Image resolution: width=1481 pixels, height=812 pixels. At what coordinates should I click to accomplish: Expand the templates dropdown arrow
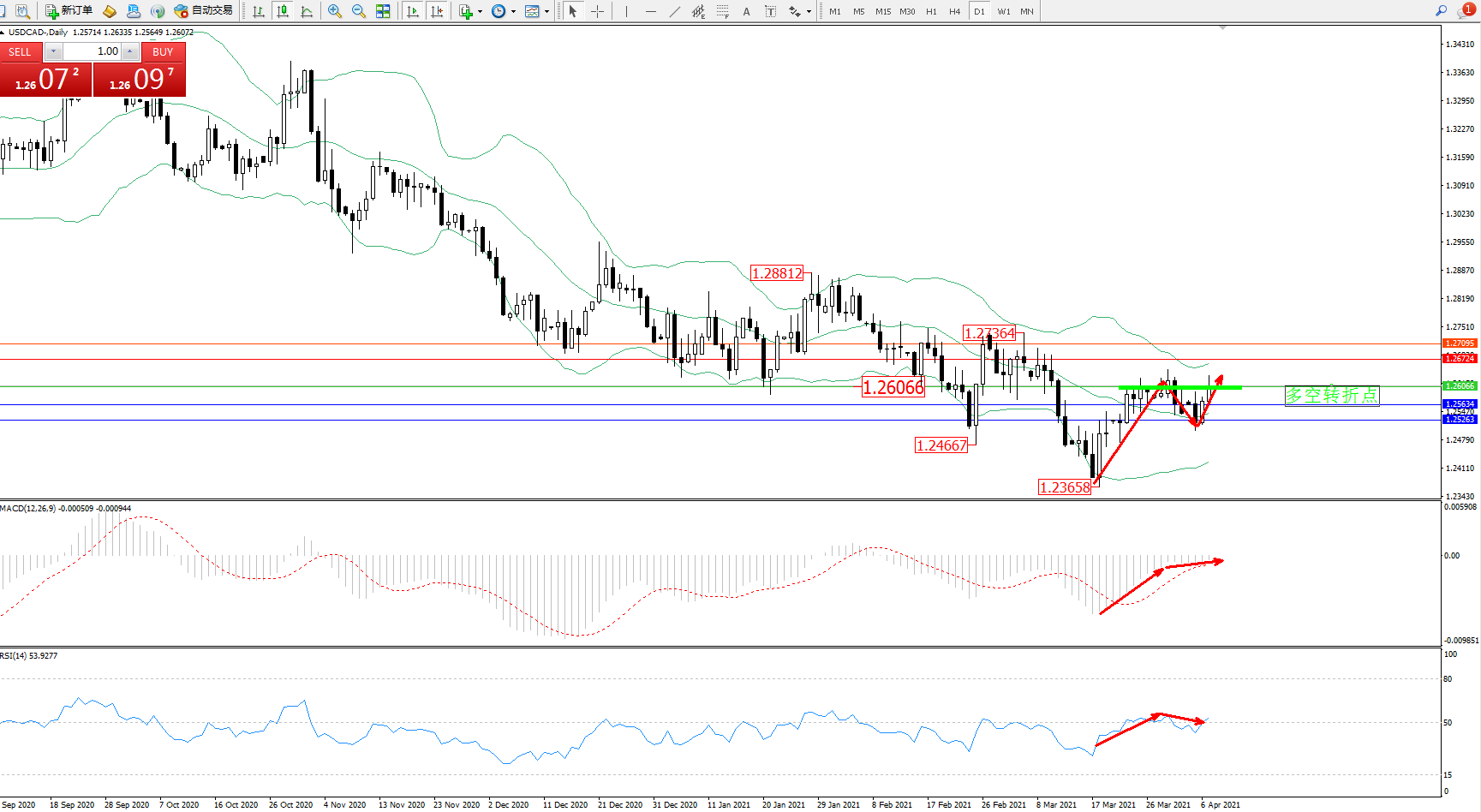[546, 12]
